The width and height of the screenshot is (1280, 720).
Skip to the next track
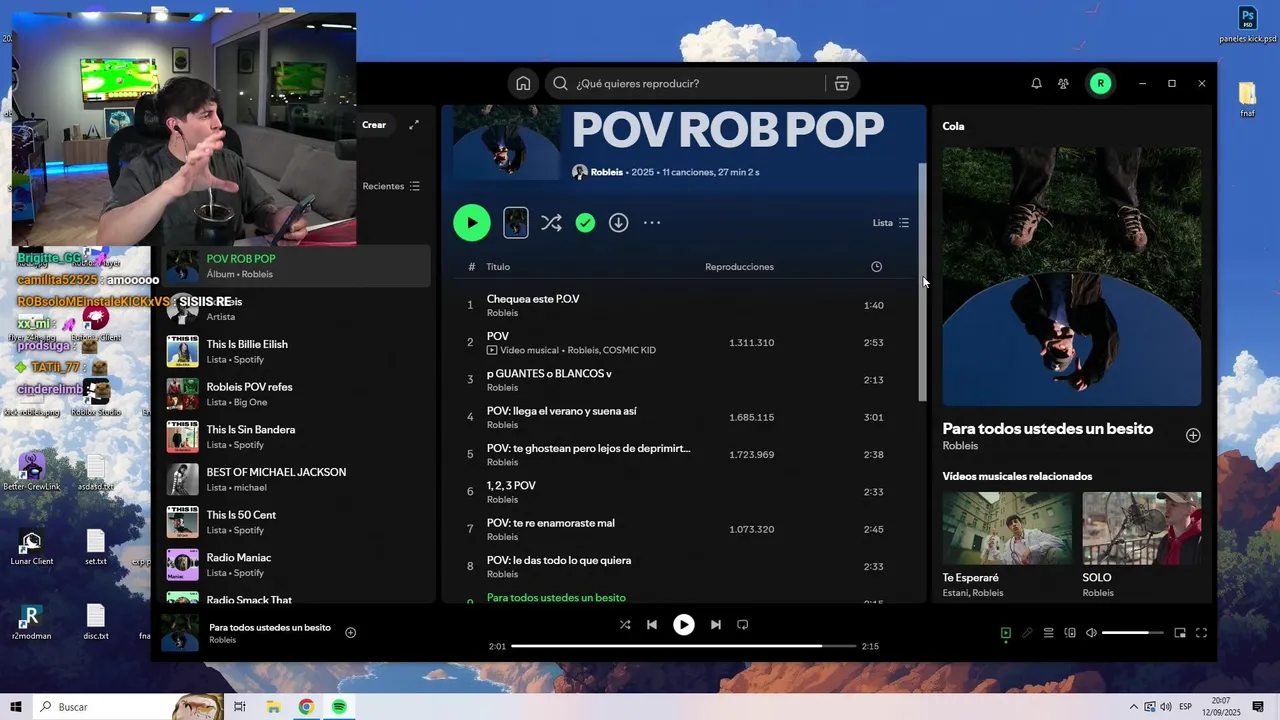coord(716,624)
